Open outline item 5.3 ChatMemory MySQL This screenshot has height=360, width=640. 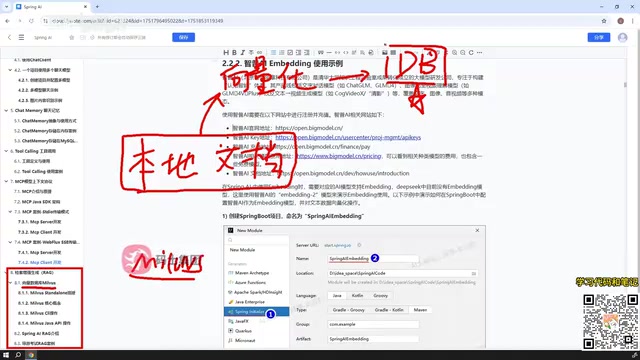coord(46,141)
